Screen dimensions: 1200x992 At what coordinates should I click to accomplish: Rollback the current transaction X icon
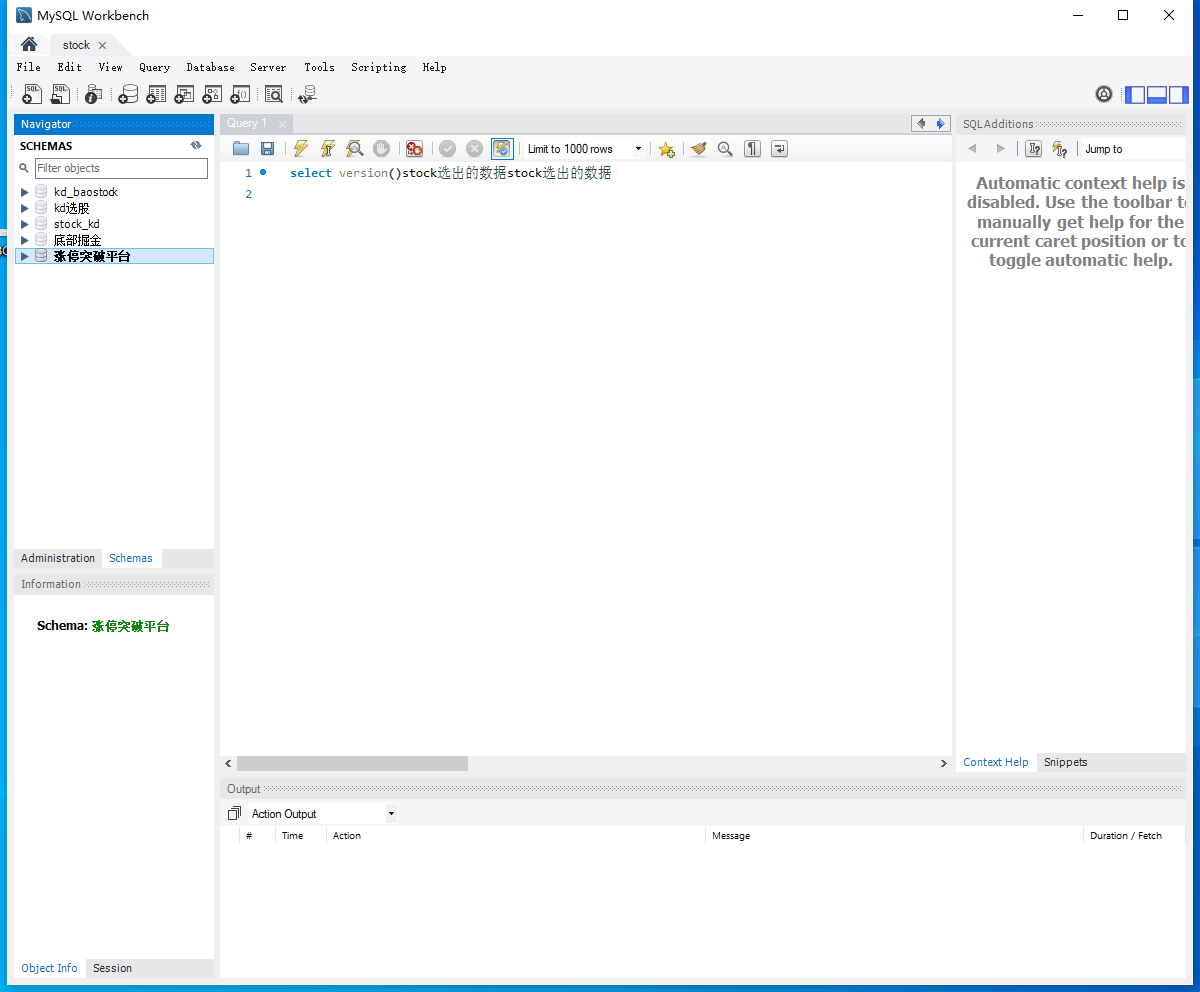(x=474, y=149)
